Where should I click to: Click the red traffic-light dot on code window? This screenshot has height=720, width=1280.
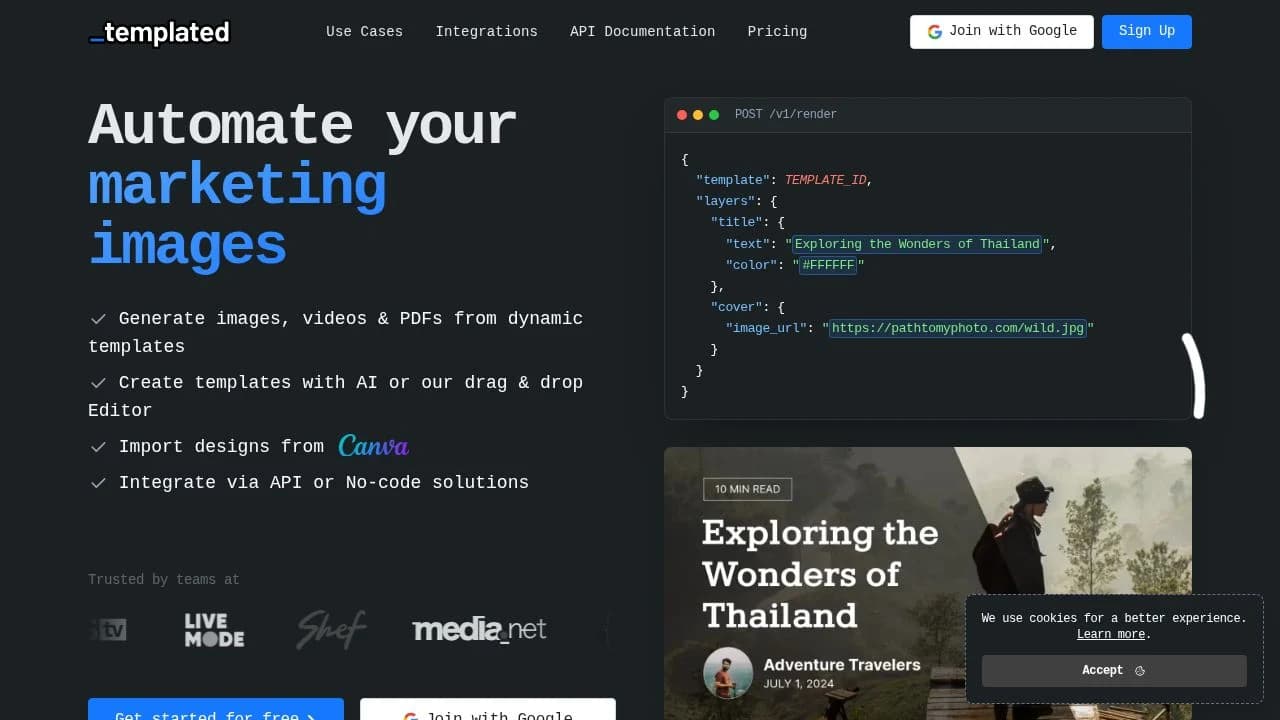pyautogui.click(x=682, y=114)
